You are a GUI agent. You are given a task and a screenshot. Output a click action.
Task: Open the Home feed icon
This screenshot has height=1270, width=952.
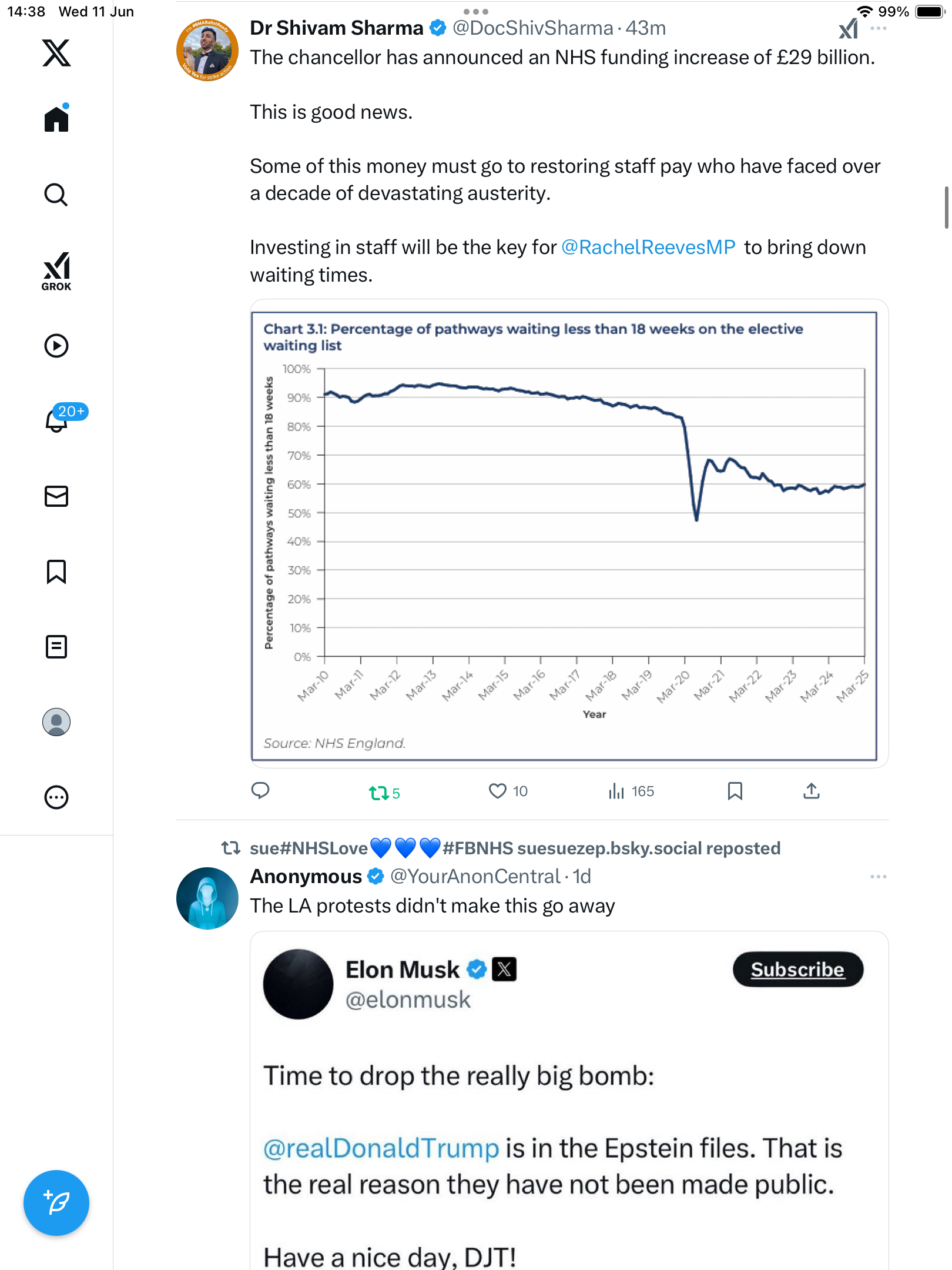[56, 118]
